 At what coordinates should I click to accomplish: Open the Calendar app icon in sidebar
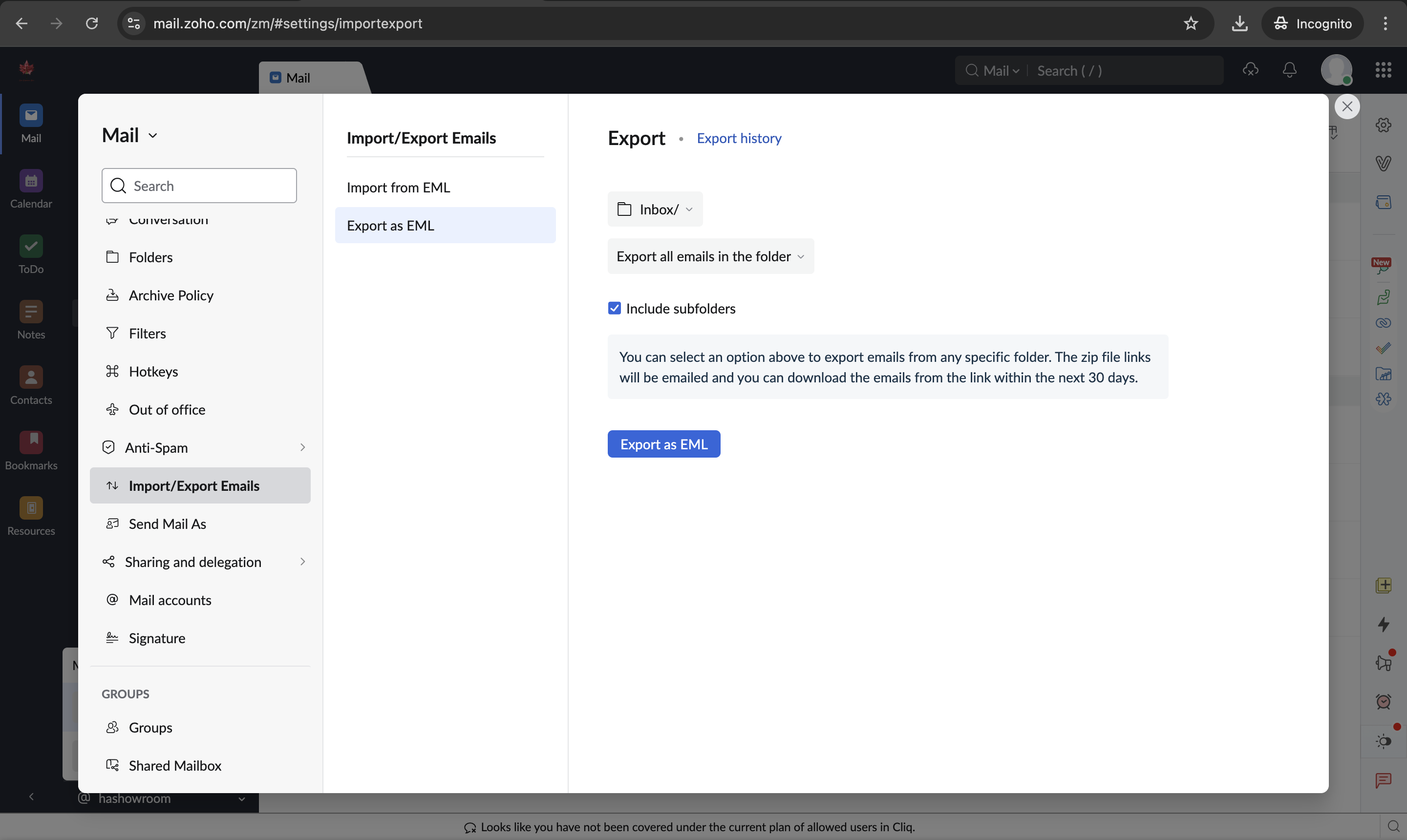click(x=31, y=182)
